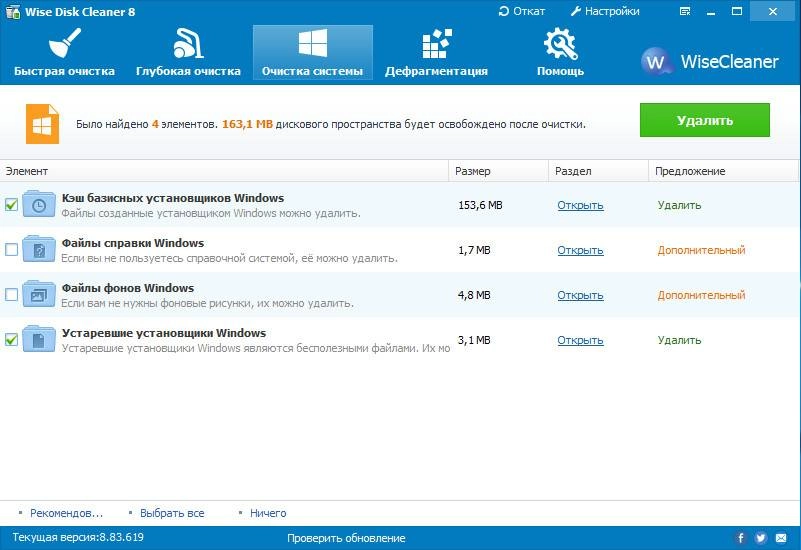This screenshot has width=801, height=550.
Task: Sort by the Размер column header
Action: pyautogui.click(x=499, y=171)
